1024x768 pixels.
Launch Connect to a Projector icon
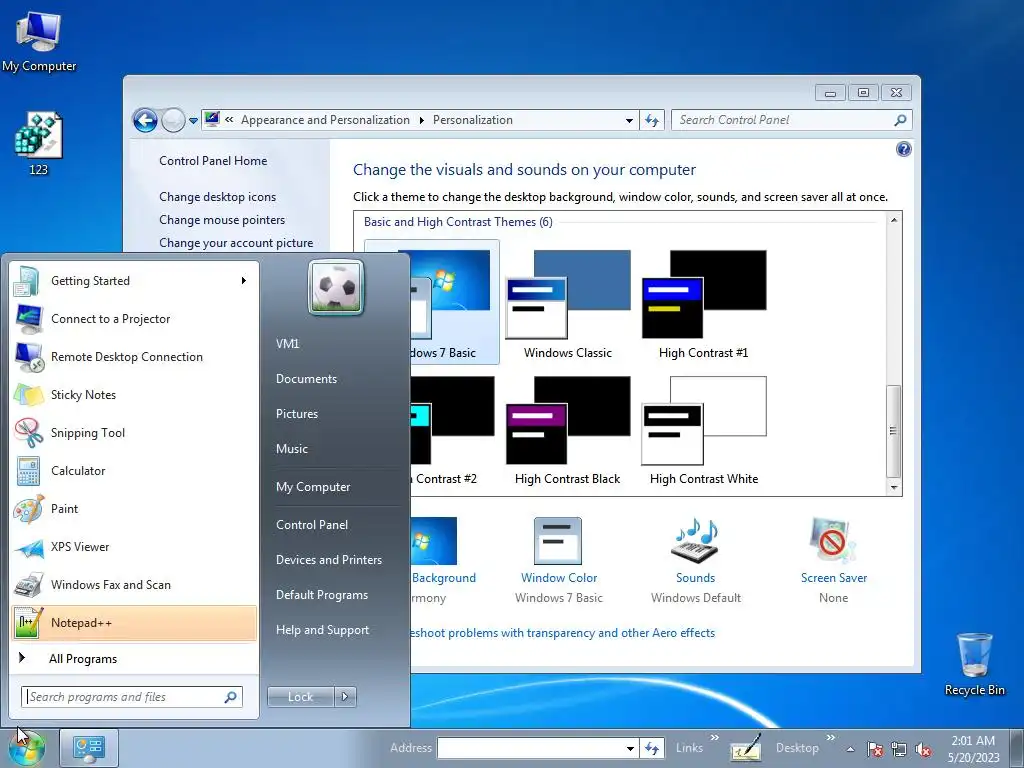[28, 319]
